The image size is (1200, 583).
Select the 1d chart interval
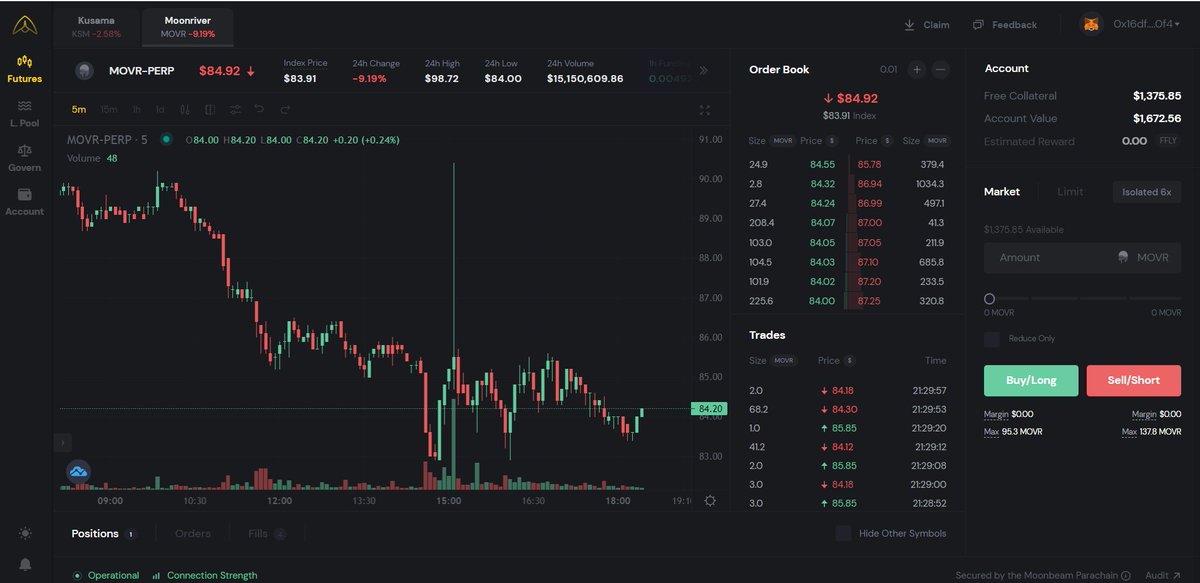pos(160,109)
